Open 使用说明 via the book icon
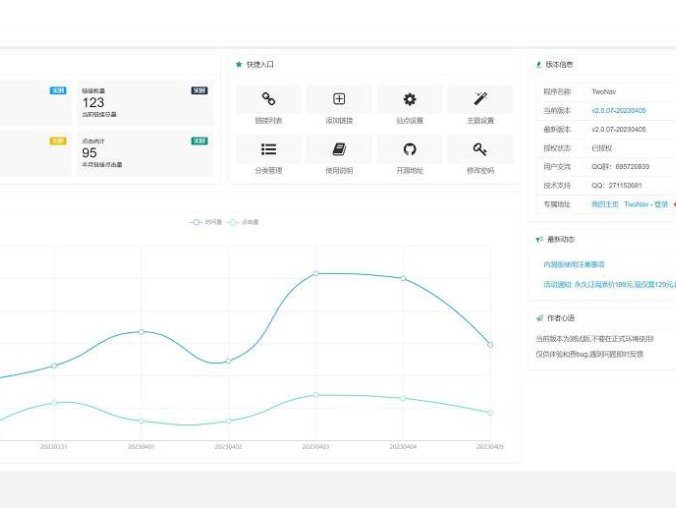This screenshot has height=508, width=676. tap(339, 149)
